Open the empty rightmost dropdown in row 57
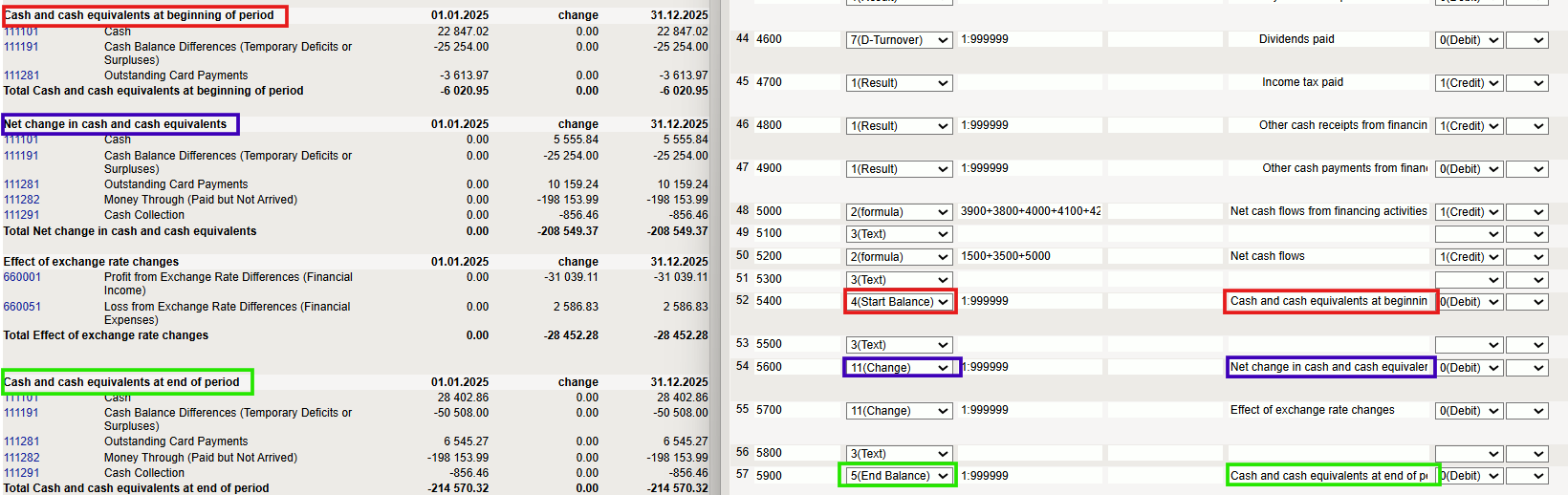Image resolution: width=1568 pixels, height=495 pixels. (x=1527, y=476)
